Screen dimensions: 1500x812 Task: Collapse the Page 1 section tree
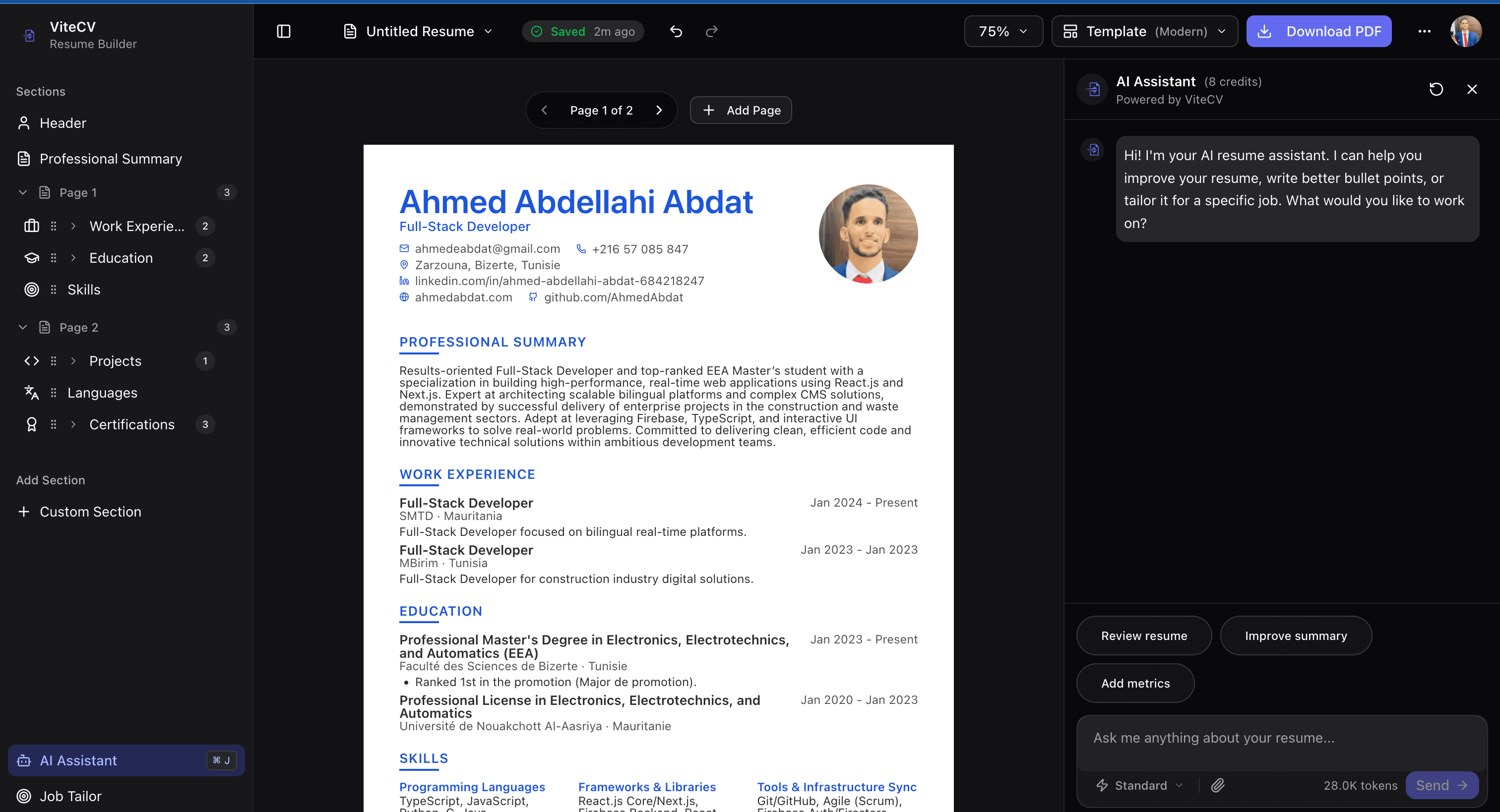pos(22,192)
